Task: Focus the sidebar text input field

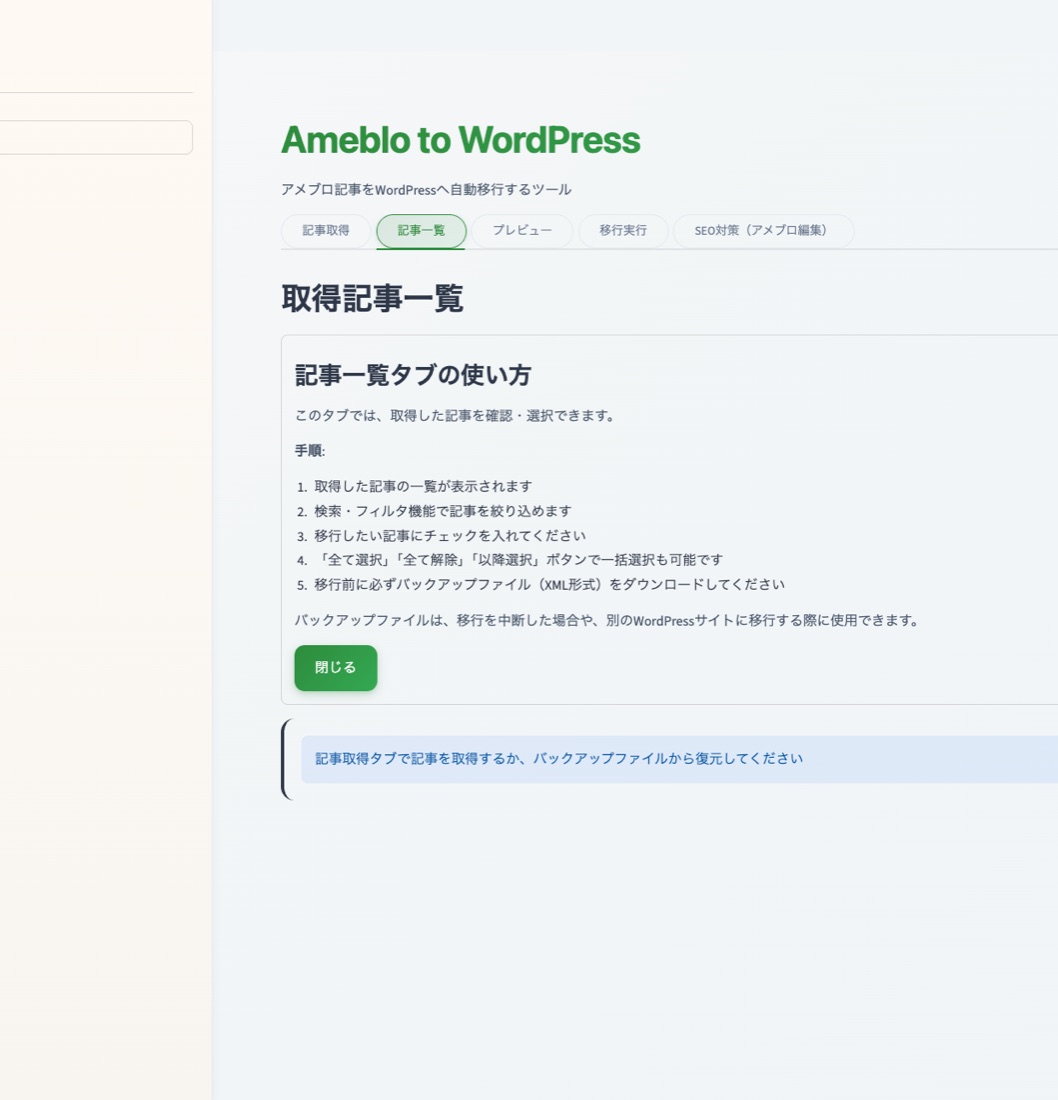Action: (96, 138)
